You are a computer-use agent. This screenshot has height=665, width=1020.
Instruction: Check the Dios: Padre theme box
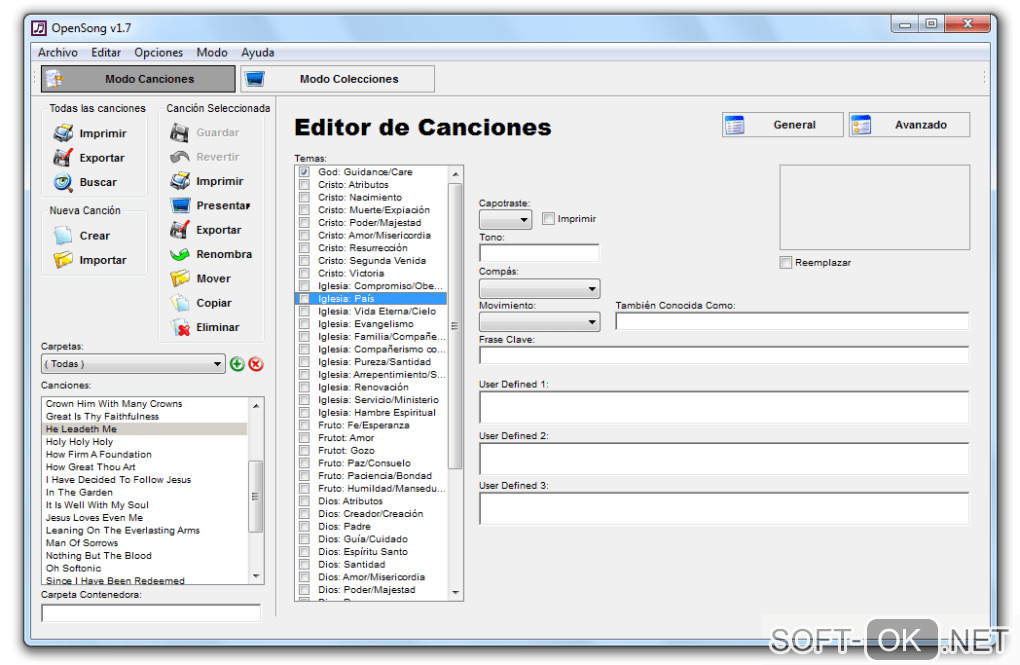point(304,526)
